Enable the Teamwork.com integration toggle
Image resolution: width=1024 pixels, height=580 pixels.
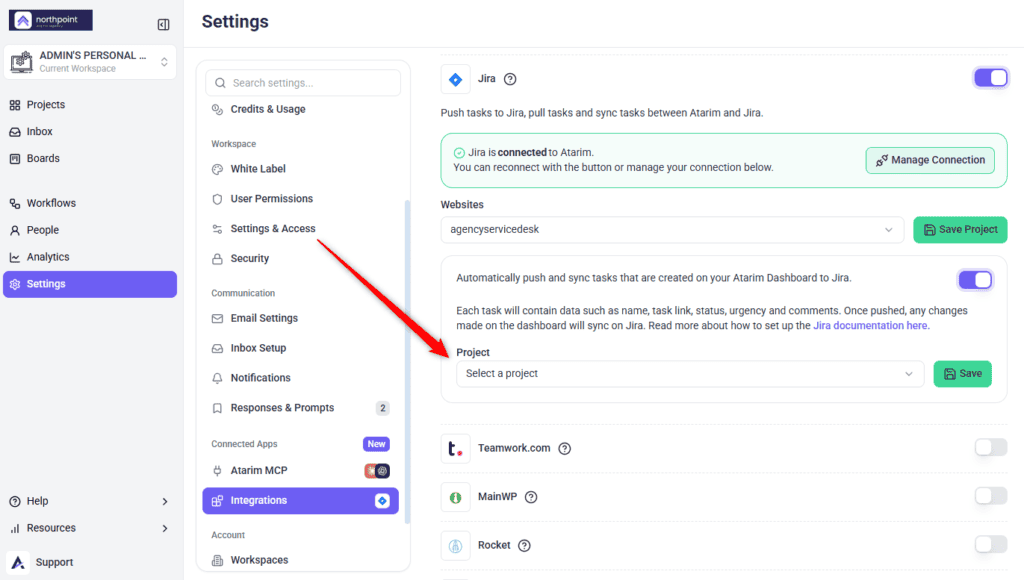tap(991, 447)
